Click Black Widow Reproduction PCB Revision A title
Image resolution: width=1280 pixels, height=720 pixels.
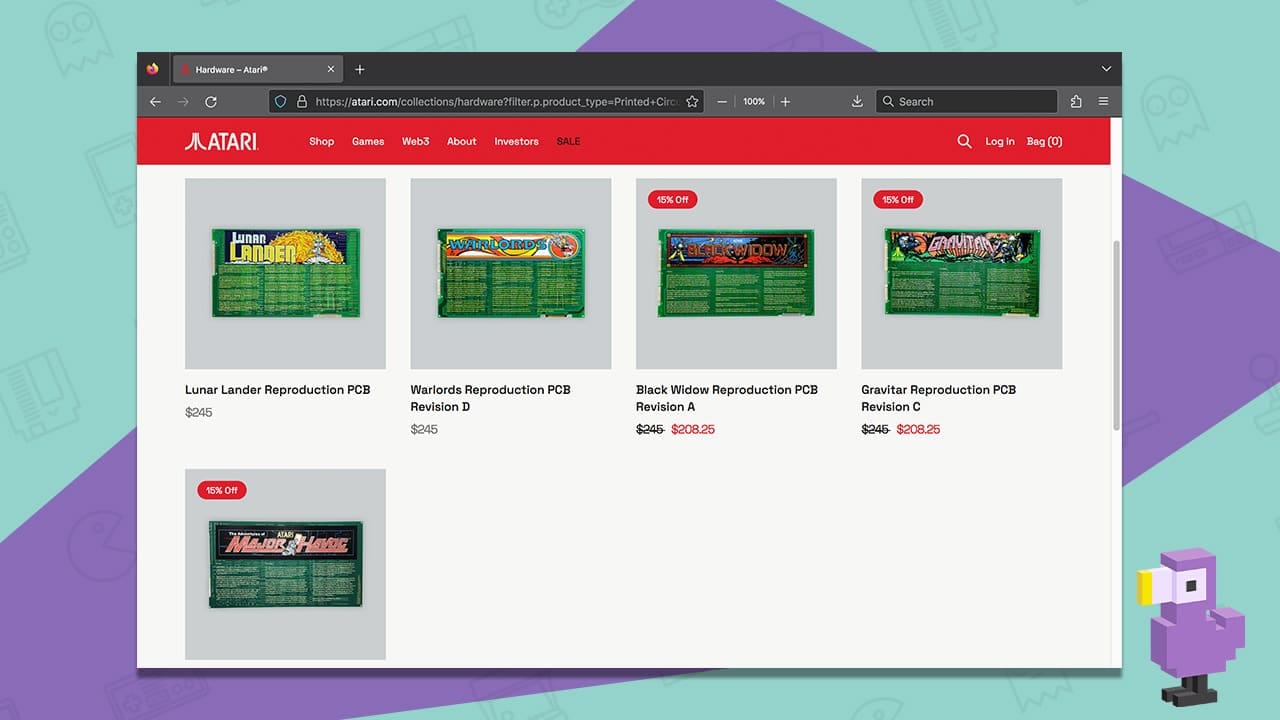tap(727, 398)
